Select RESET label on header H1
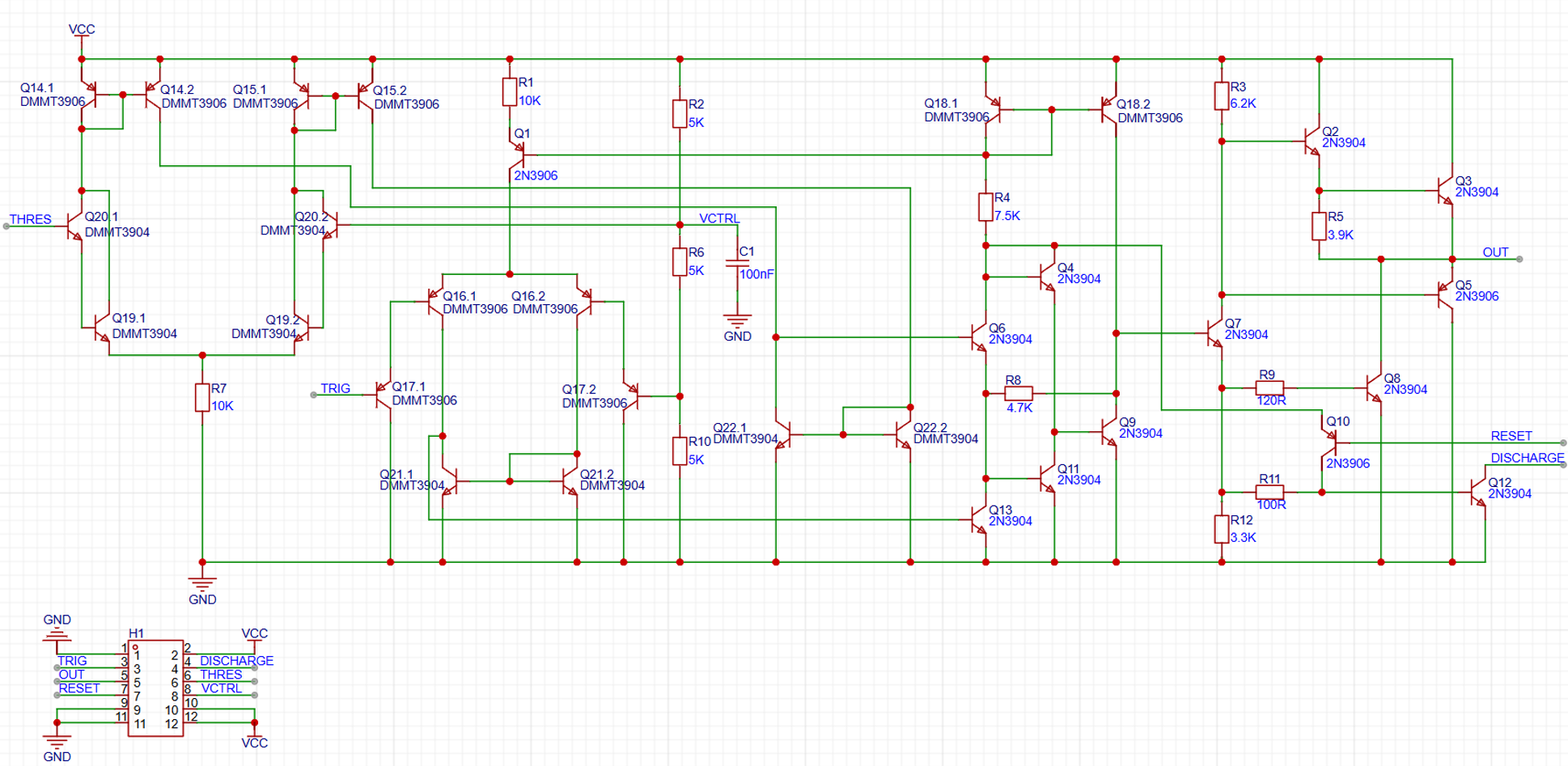1568x766 pixels. coord(79,688)
